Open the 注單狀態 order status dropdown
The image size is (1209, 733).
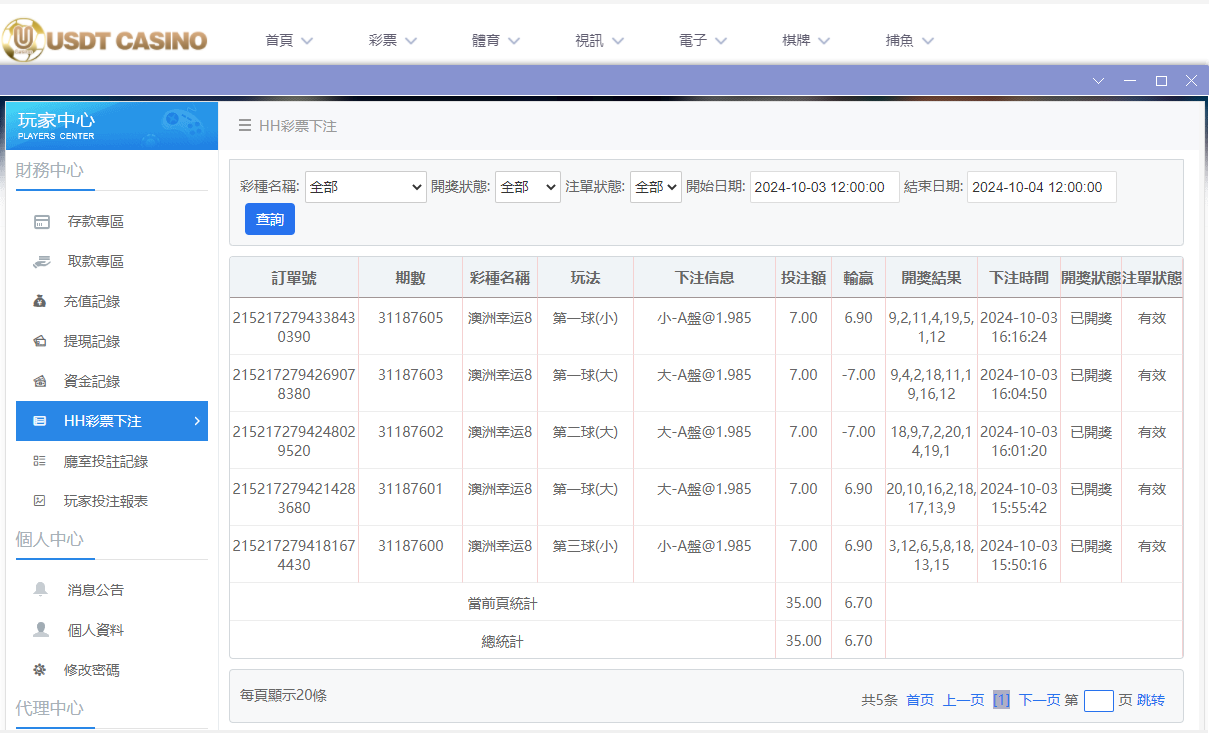655,186
